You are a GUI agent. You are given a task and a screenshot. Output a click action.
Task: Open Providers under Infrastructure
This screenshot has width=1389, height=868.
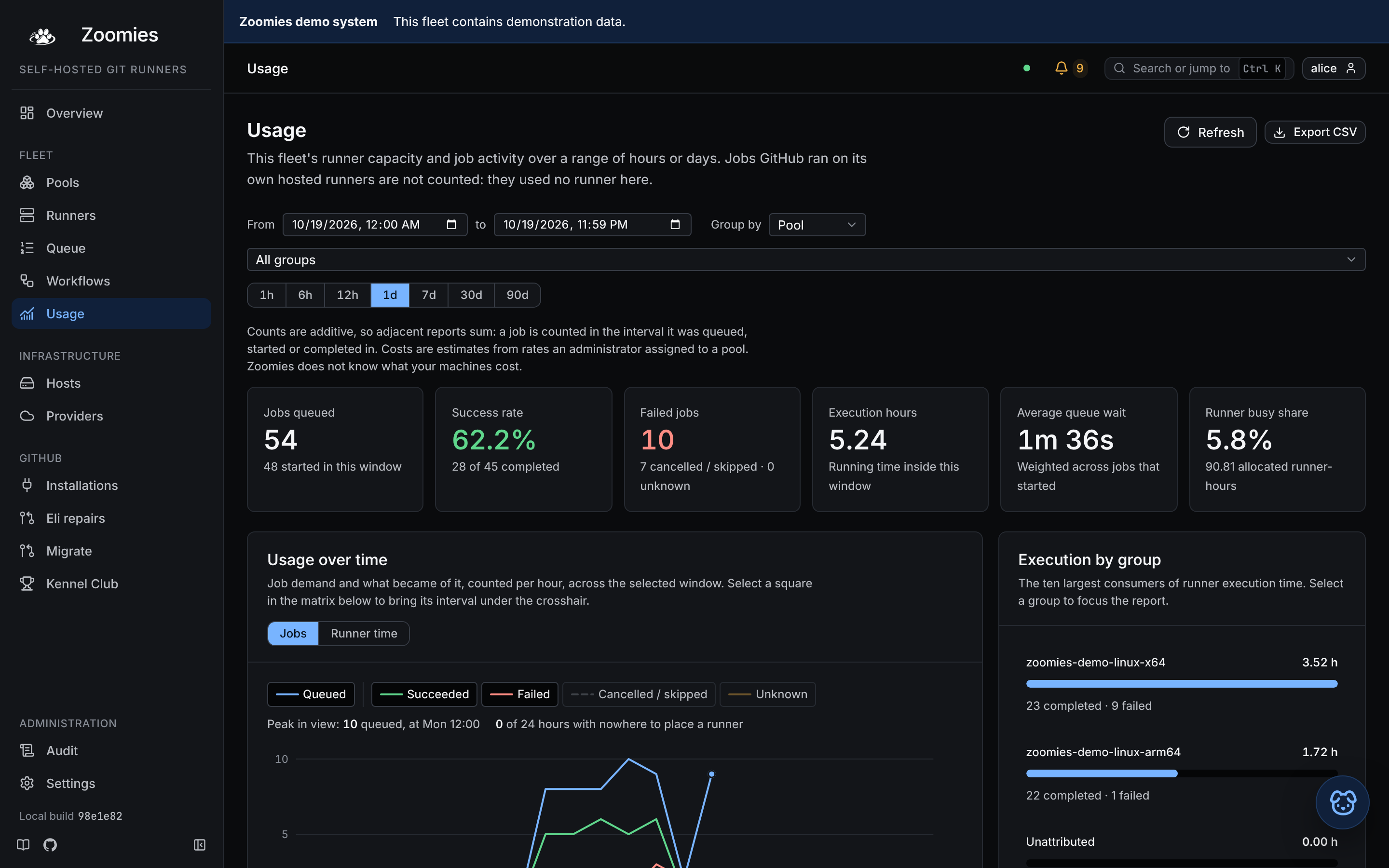click(x=111, y=416)
